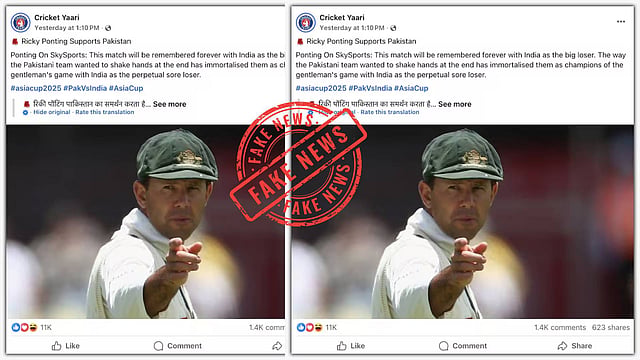Open the three-dots post options menu
Screen dimensions: 640x360
point(620,22)
